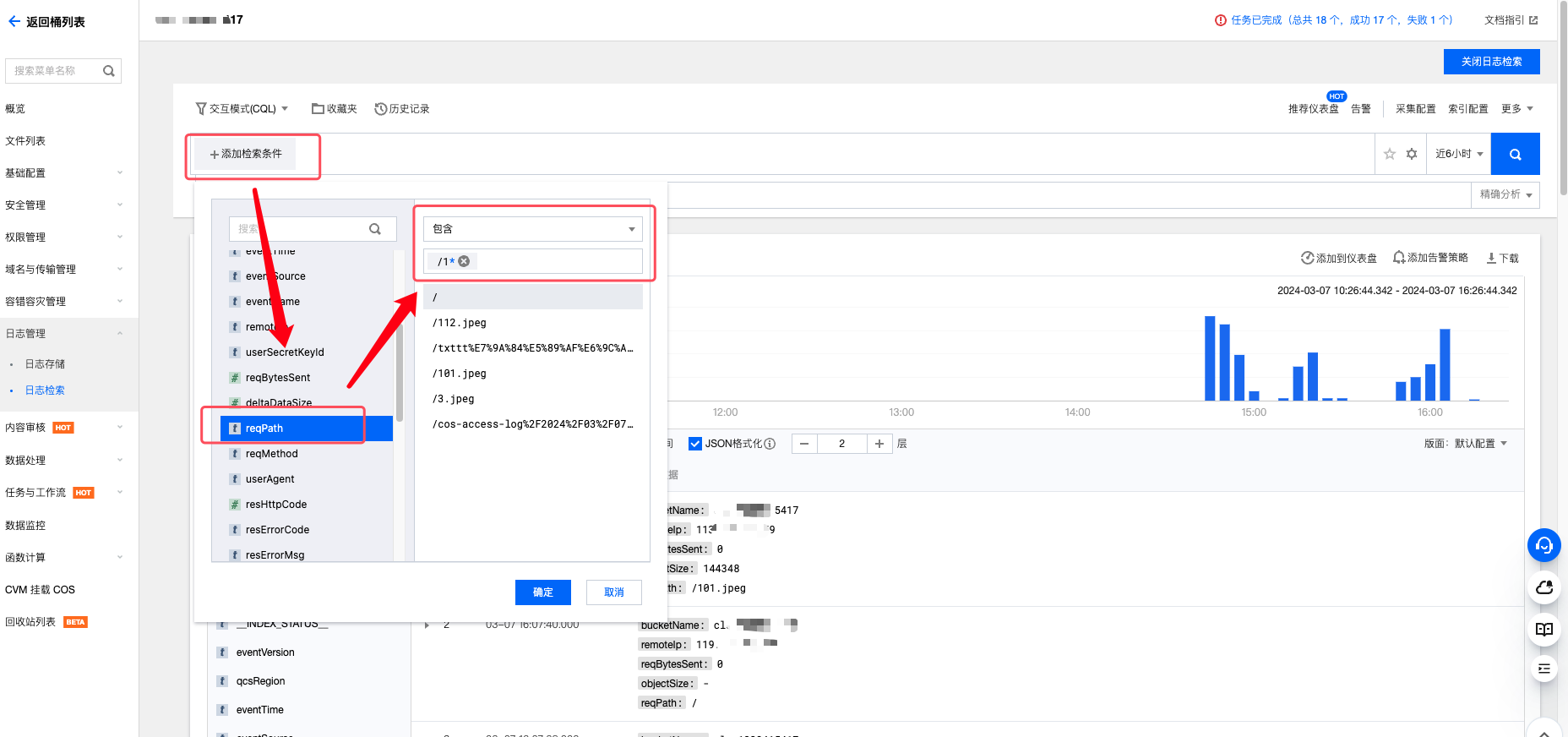Screen dimensions: 1568x737
Task: Open 采集配置 link
Action: (1416, 109)
